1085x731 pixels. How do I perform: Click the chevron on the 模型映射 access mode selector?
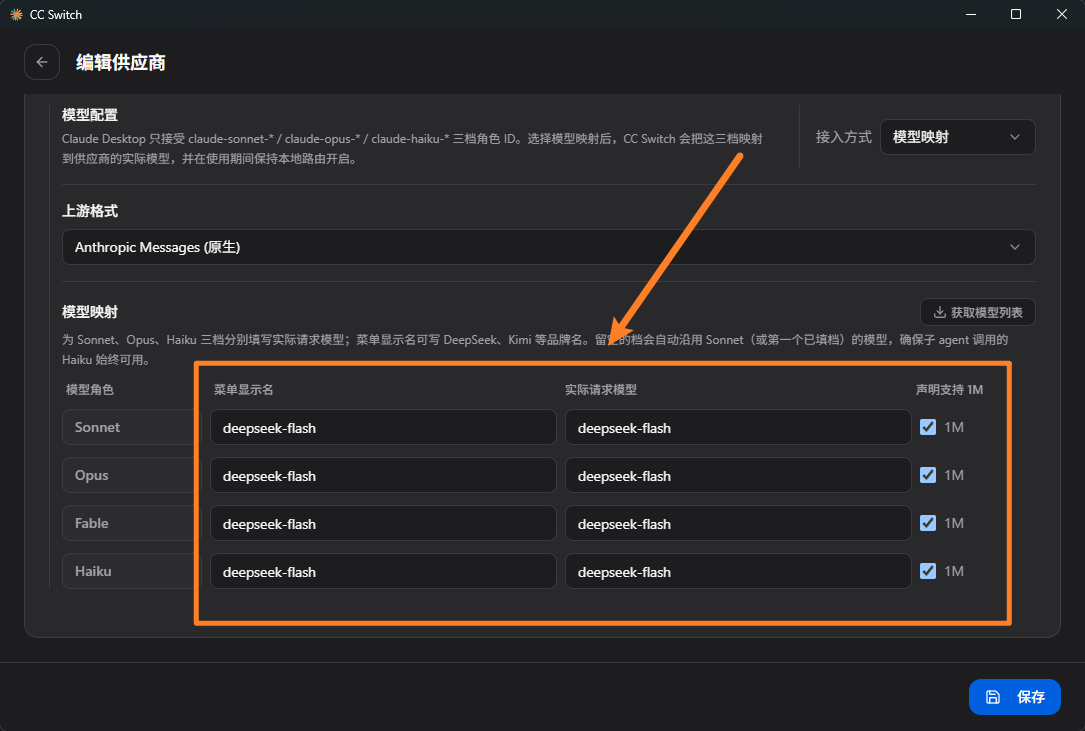pos(1014,137)
